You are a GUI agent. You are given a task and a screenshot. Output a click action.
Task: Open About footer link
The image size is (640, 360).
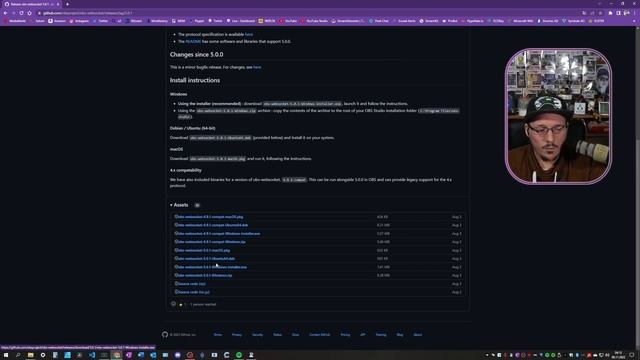point(418,335)
